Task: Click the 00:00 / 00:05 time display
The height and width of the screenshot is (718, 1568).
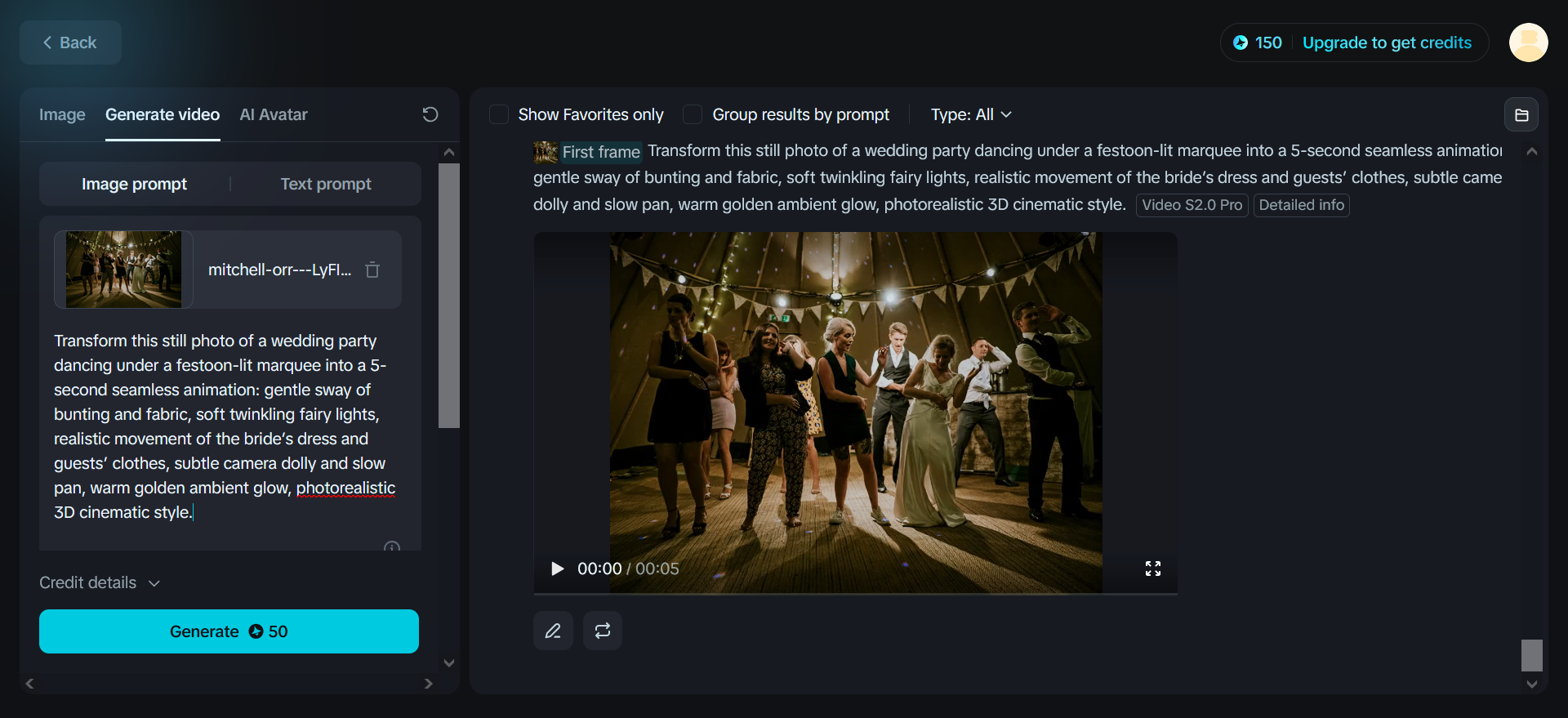Action: point(628,569)
